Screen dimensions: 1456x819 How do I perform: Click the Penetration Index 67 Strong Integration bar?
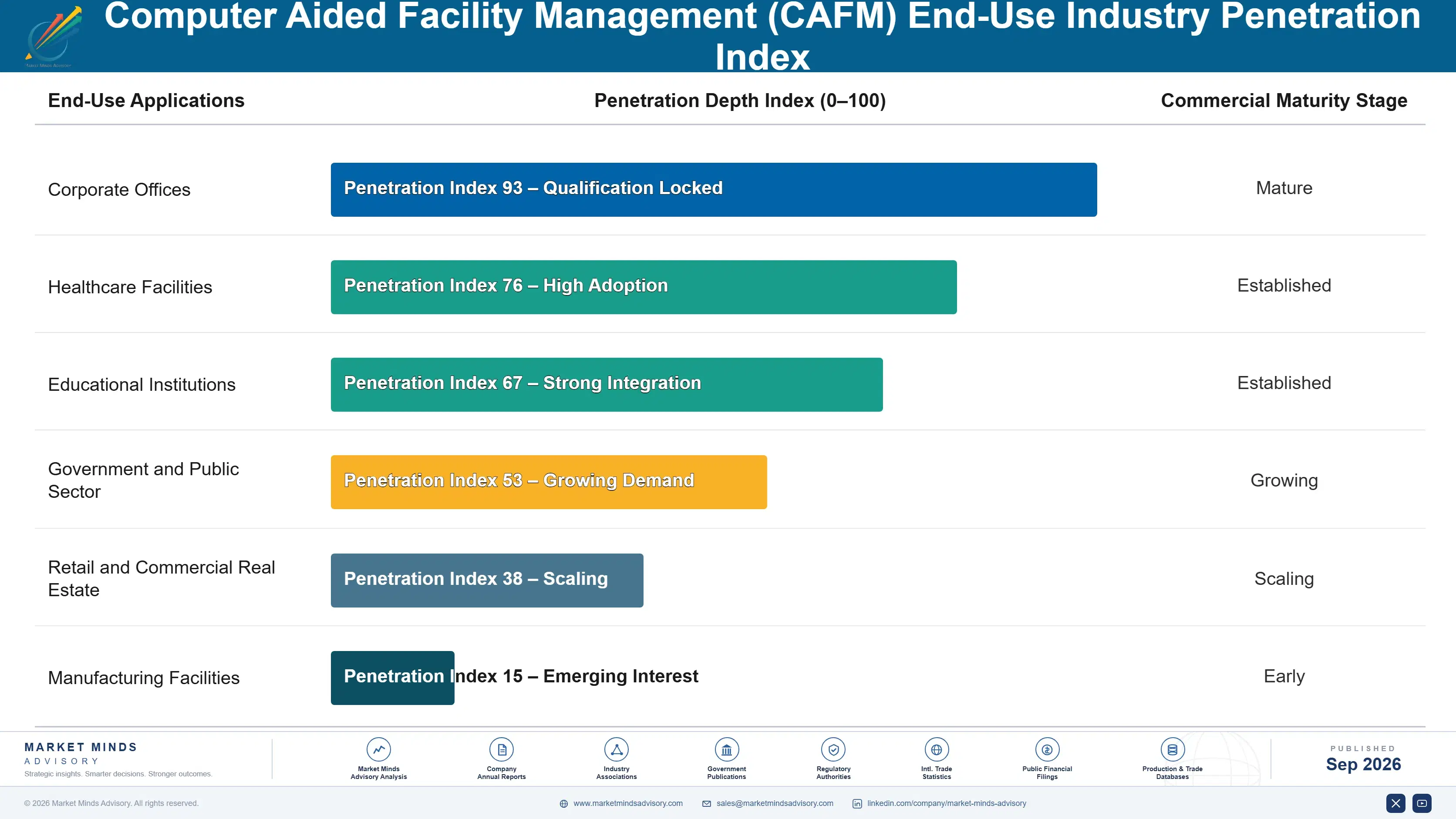[x=607, y=385]
